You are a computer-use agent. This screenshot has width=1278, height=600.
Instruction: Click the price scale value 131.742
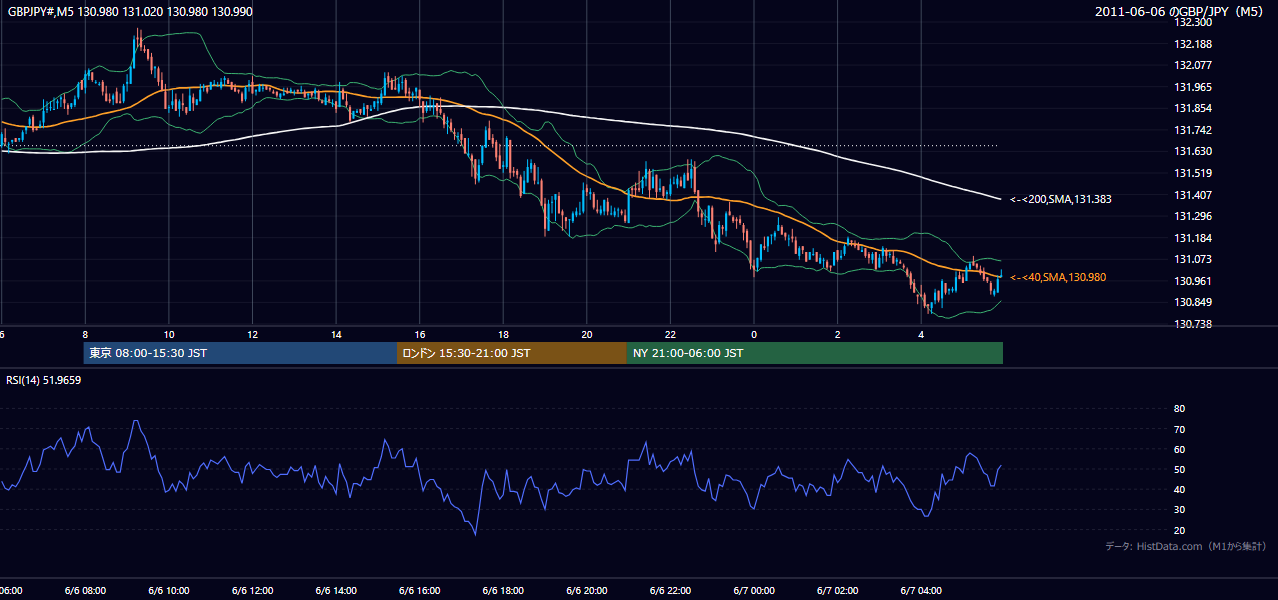[x=1192, y=130]
